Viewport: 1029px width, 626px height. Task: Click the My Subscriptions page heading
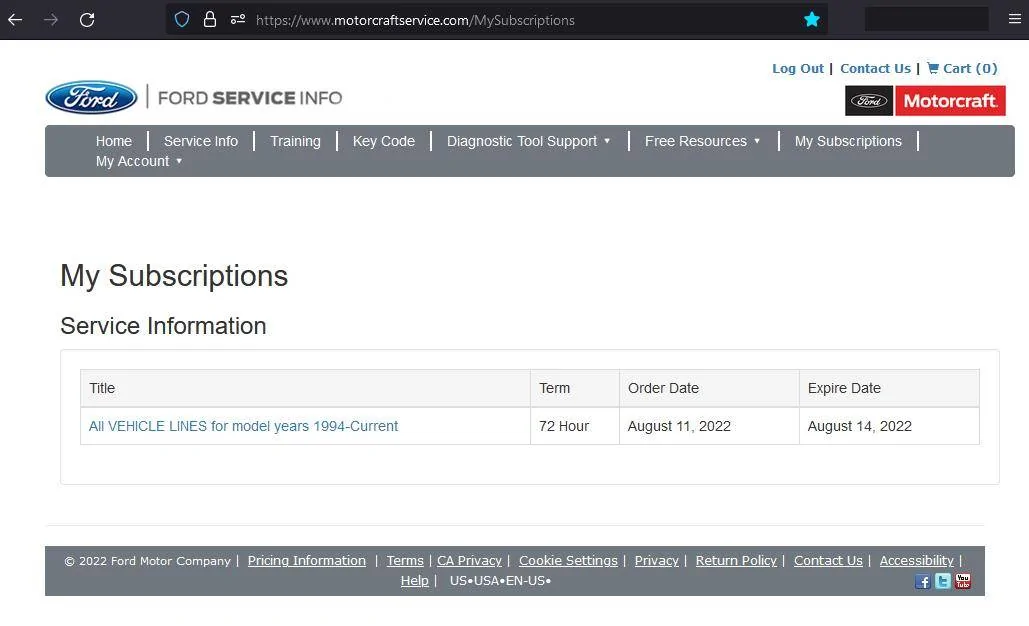(x=174, y=276)
